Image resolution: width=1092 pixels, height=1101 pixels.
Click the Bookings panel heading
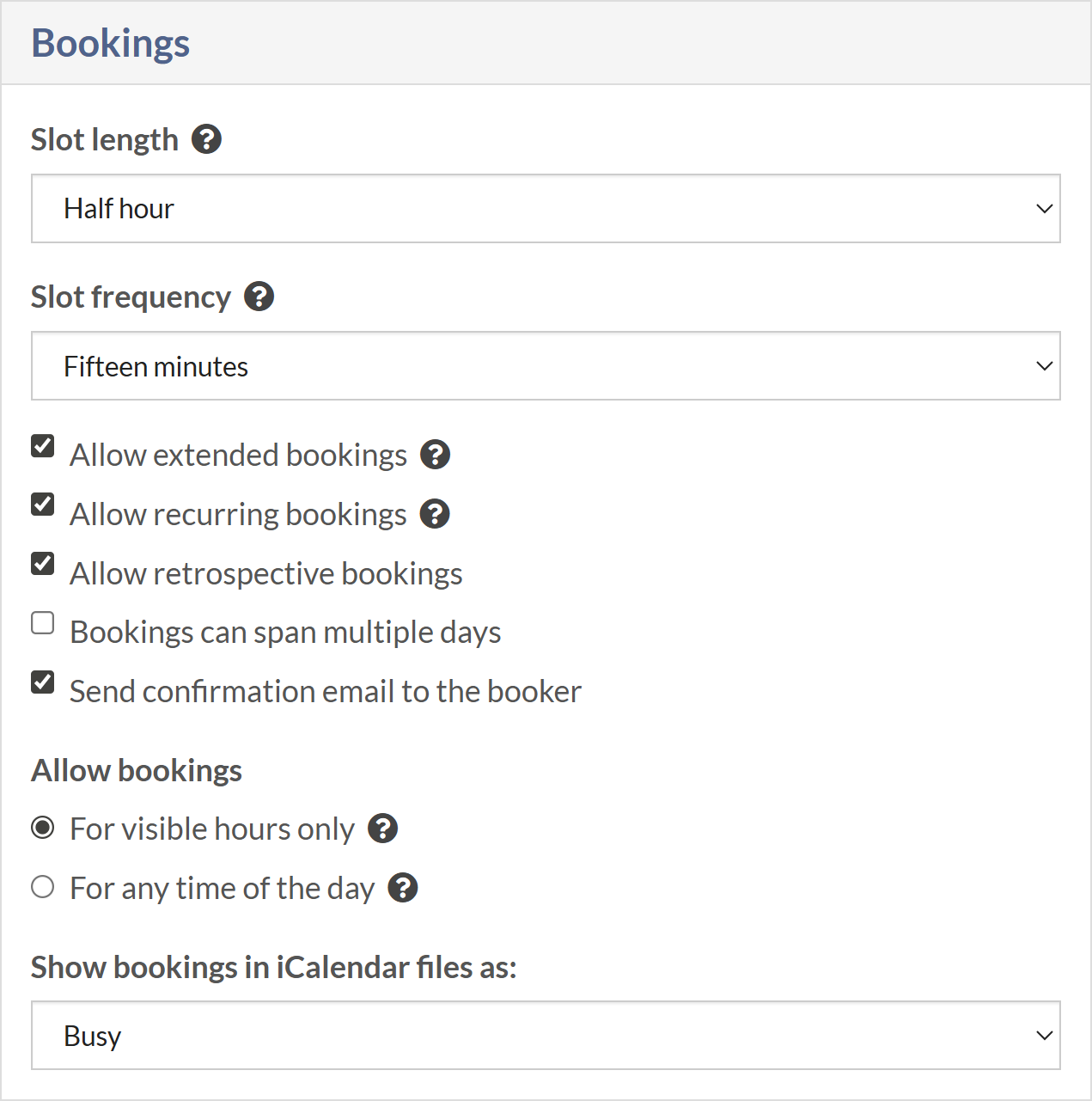[111, 43]
